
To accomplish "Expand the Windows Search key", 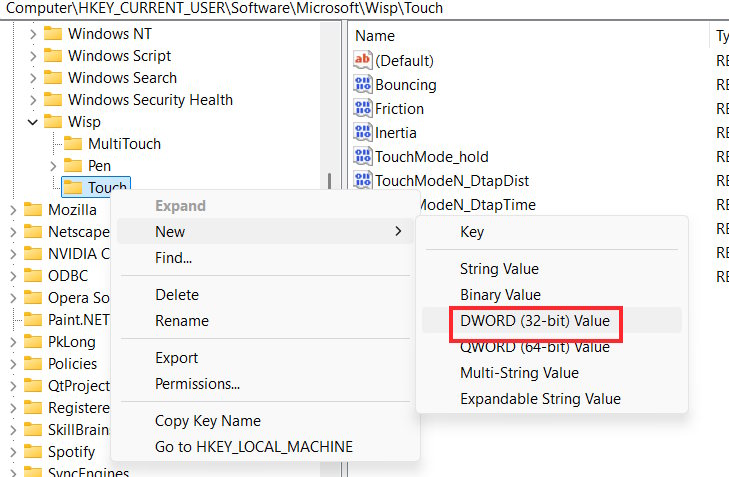I will pos(33,78).
